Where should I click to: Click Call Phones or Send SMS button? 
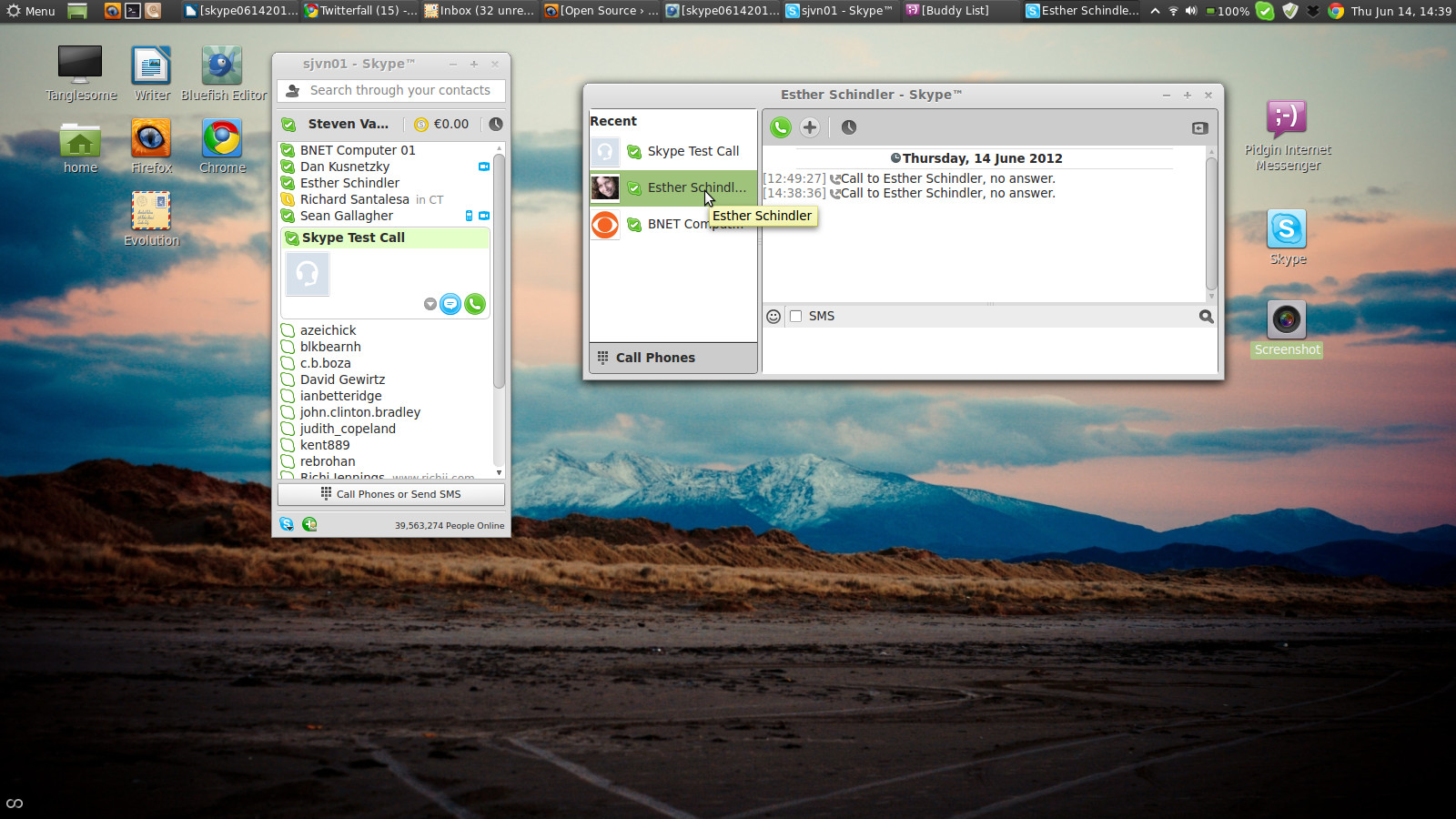point(391,494)
